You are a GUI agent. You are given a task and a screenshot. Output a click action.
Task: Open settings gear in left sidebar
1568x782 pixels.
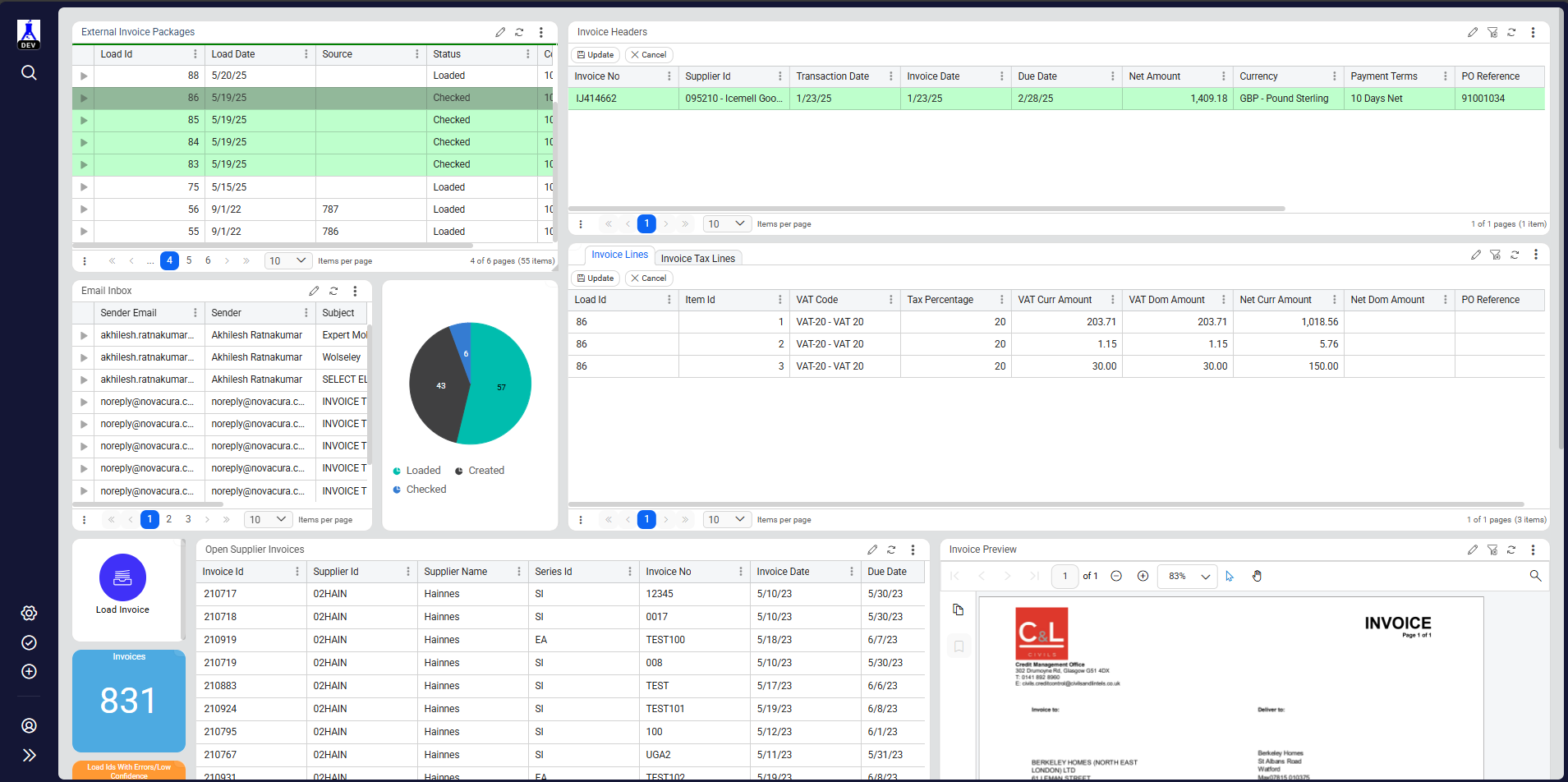point(29,613)
